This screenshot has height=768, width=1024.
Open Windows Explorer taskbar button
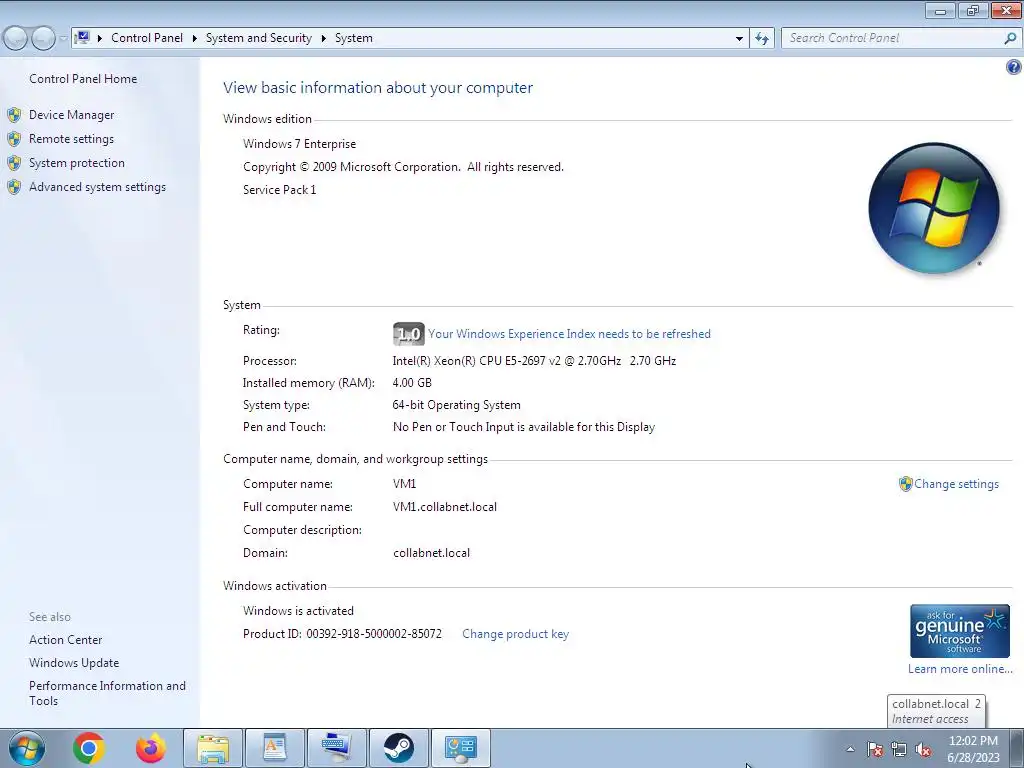tap(213, 748)
